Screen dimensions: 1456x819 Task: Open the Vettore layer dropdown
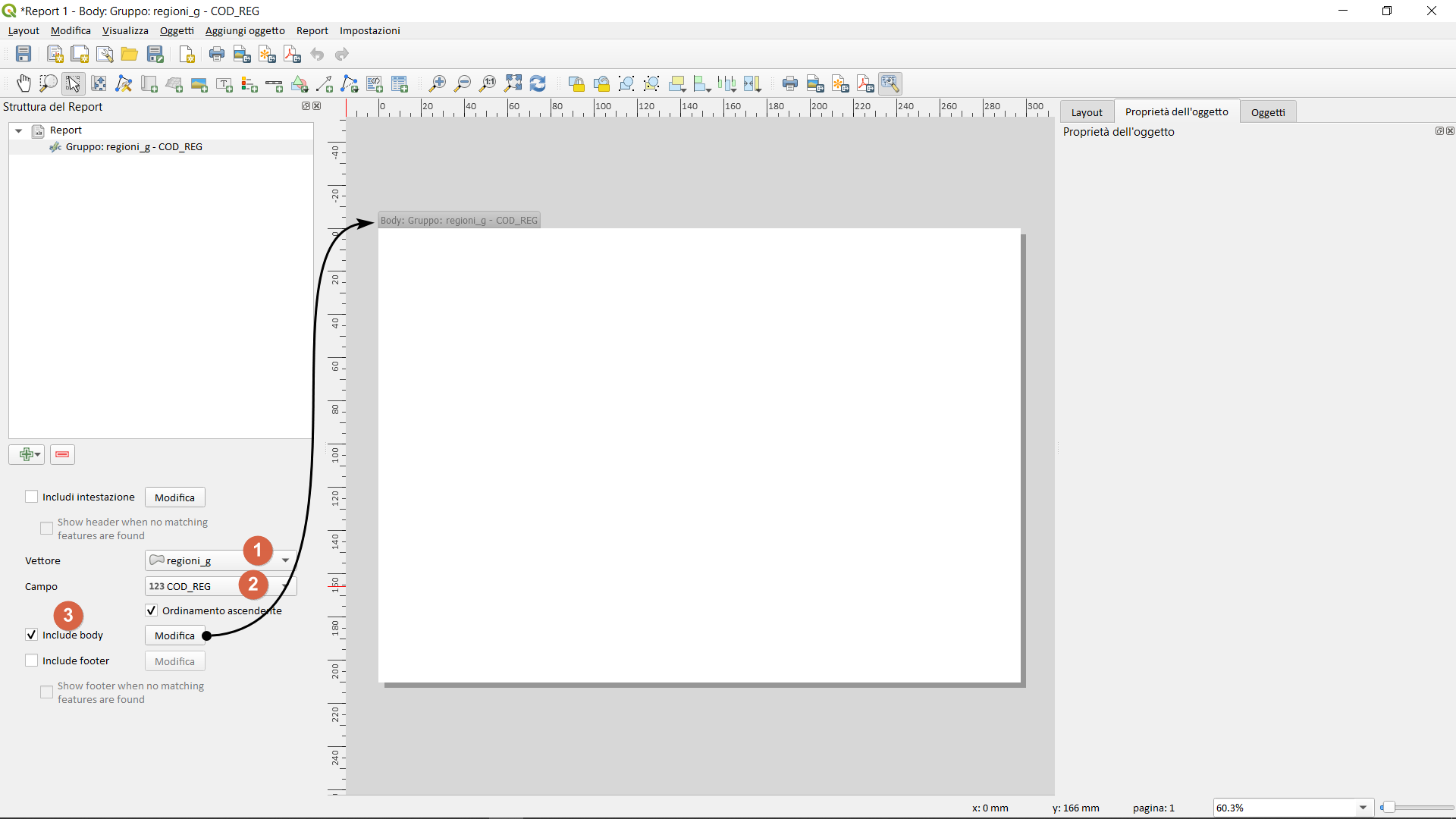[x=285, y=560]
